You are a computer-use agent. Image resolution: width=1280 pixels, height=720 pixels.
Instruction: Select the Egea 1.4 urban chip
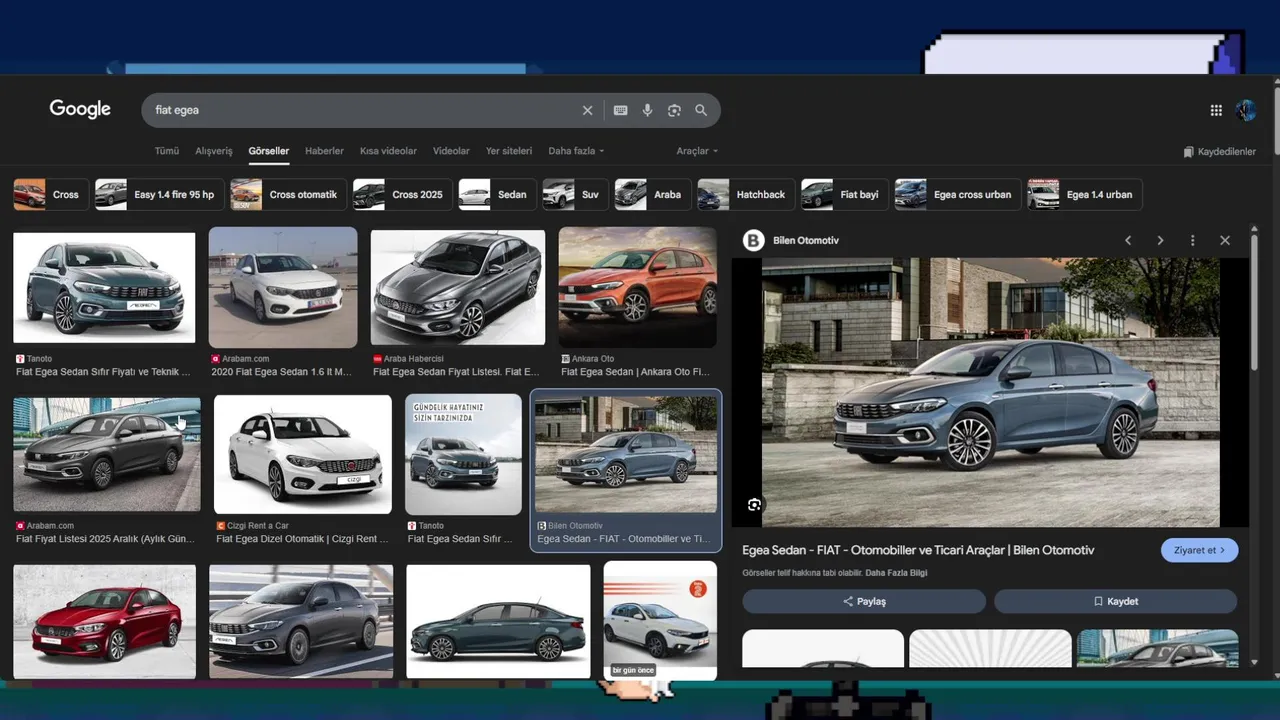(x=1084, y=194)
